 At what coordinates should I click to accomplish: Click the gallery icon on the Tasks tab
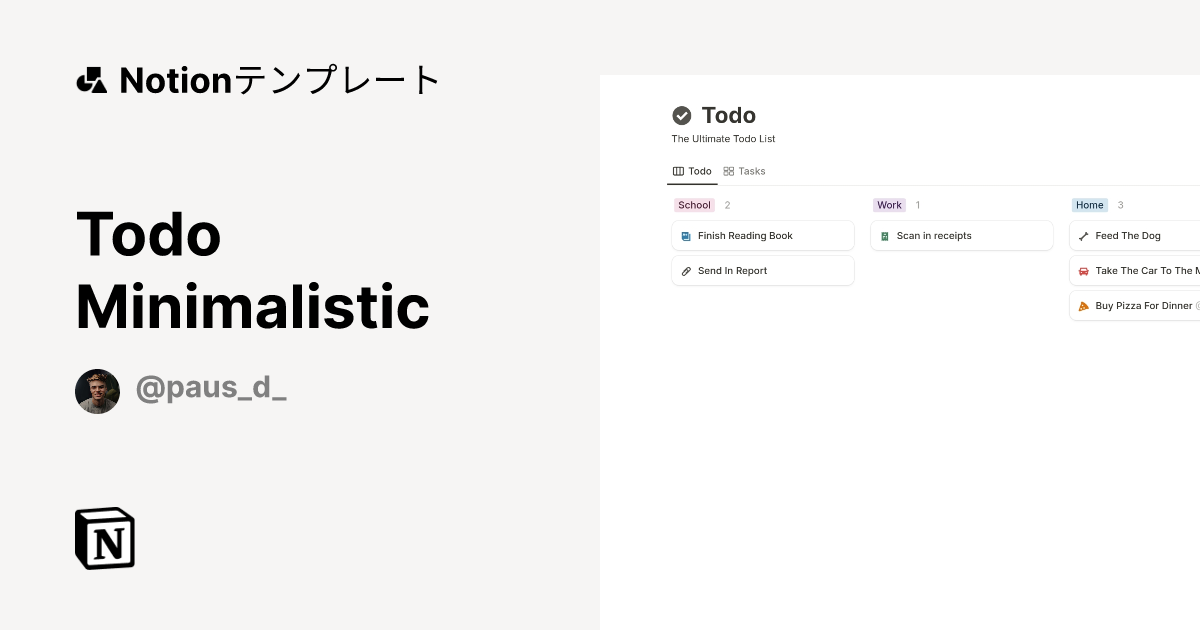[728, 171]
